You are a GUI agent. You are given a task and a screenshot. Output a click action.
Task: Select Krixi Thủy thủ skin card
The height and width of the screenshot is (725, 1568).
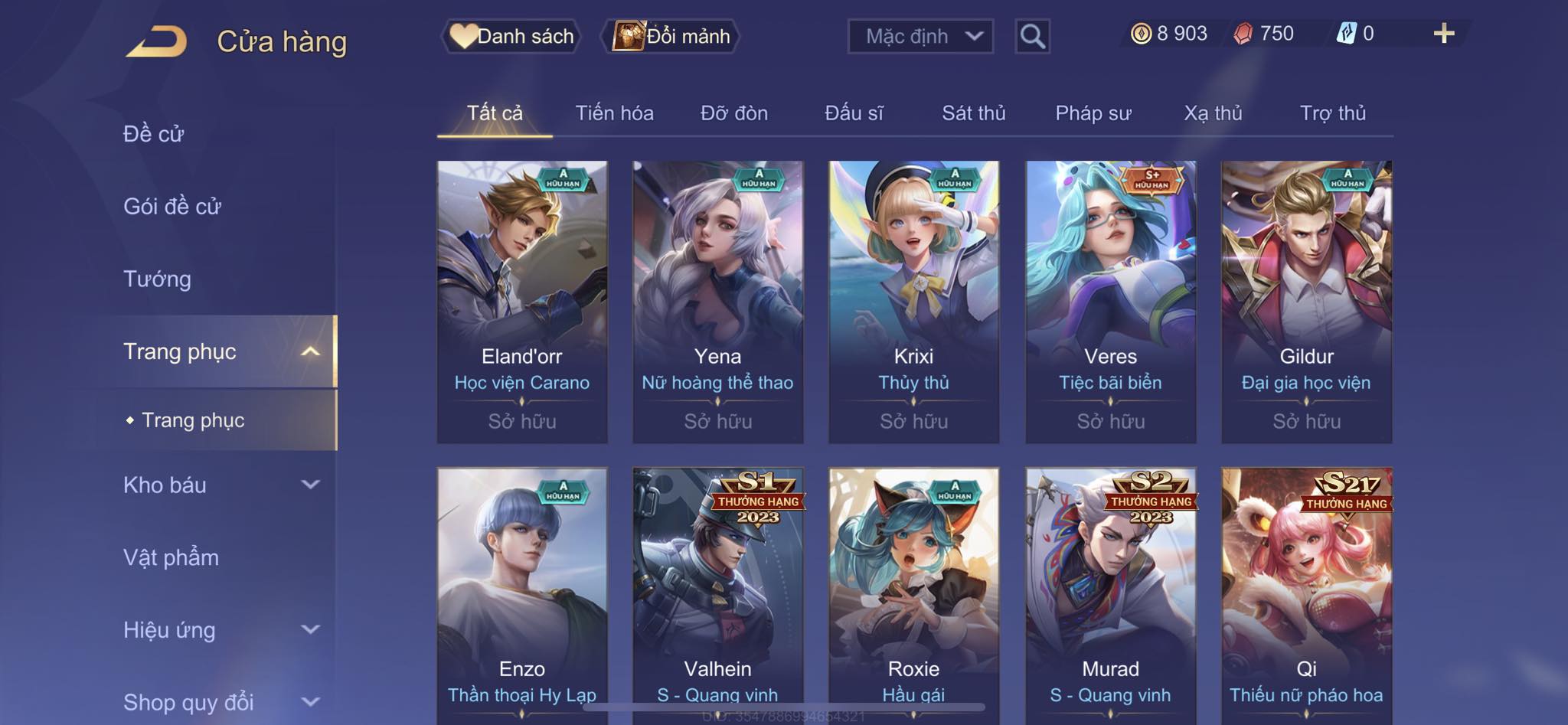click(913, 302)
